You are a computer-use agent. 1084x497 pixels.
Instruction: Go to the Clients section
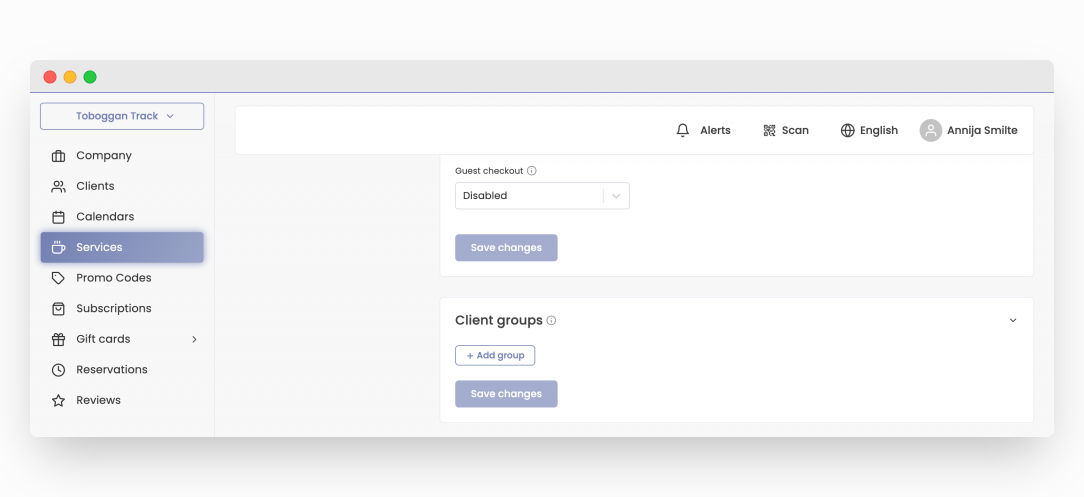[x=95, y=186]
